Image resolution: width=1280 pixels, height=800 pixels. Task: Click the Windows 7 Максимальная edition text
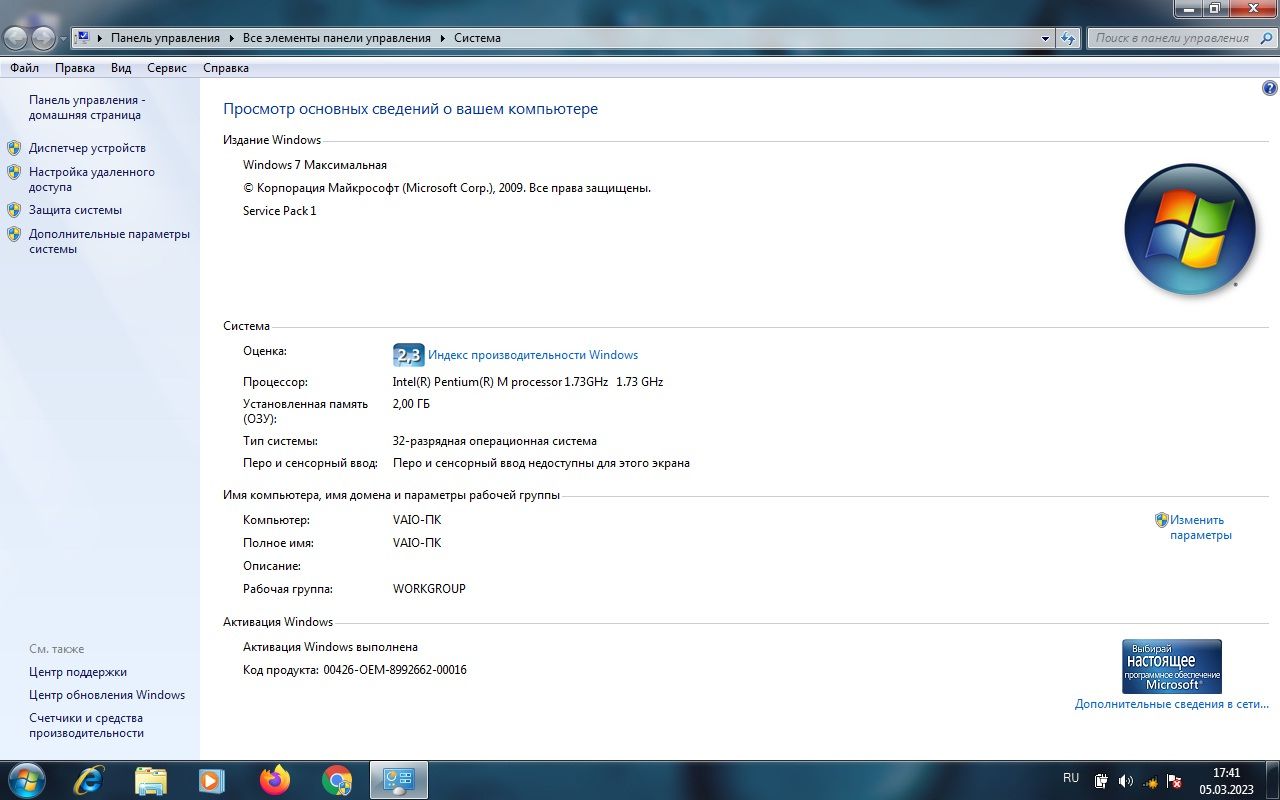pyautogui.click(x=315, y=165)
